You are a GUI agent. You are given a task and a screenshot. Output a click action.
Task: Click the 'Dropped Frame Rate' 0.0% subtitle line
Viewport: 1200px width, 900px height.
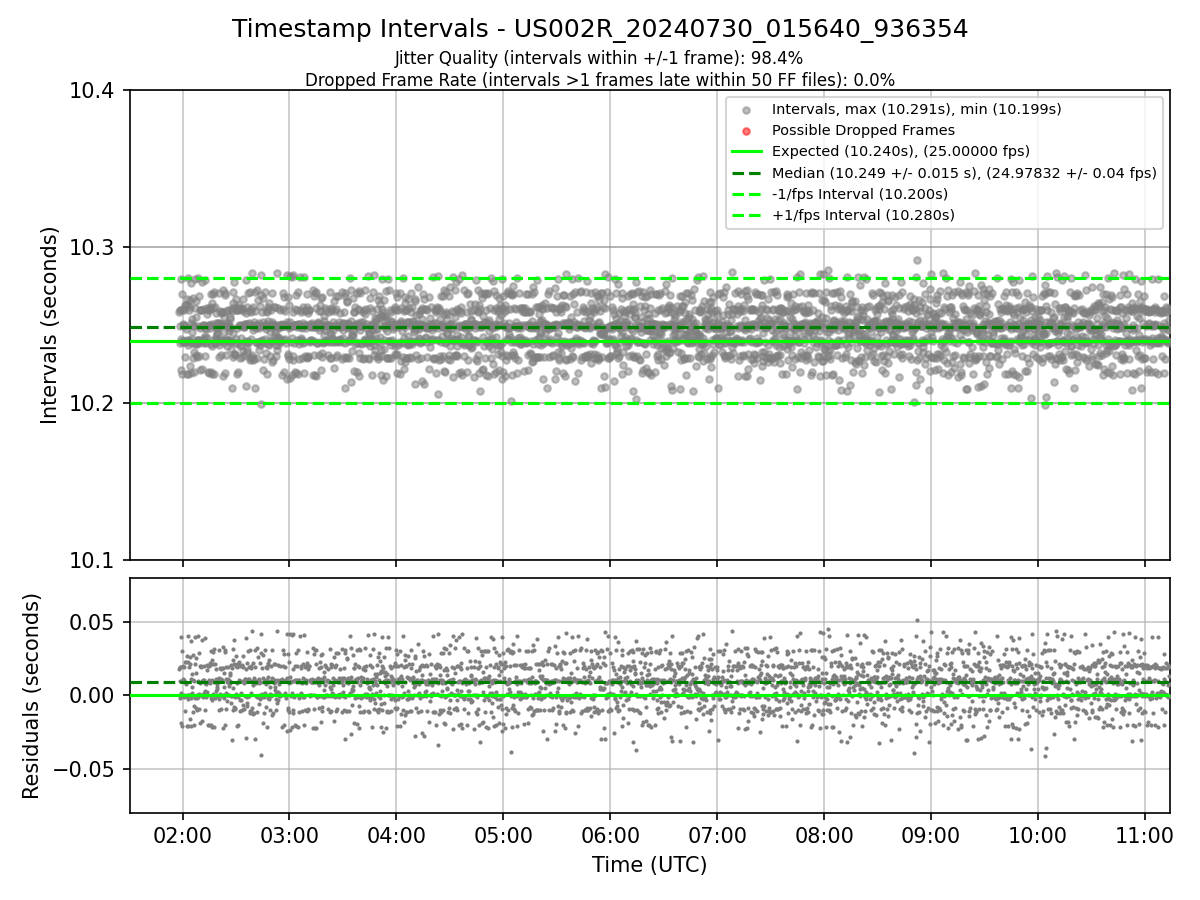(x=600, y=80)
